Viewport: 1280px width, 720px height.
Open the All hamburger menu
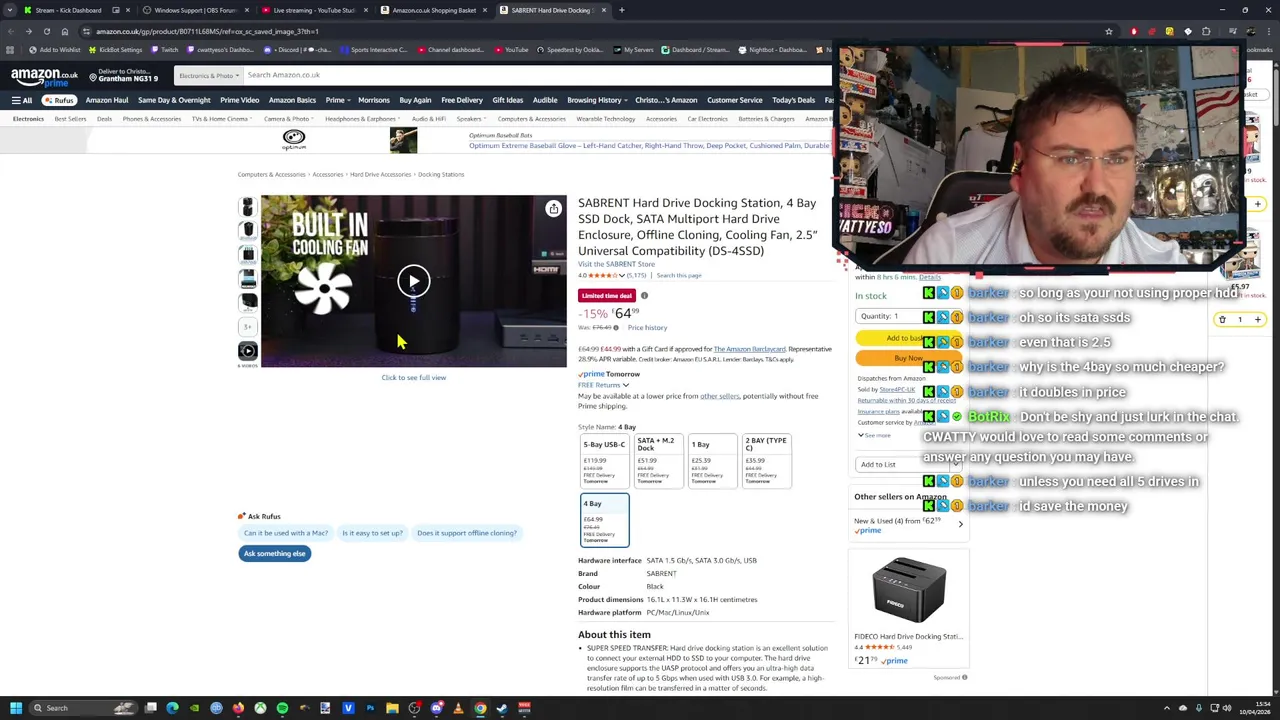click(21, 100)
